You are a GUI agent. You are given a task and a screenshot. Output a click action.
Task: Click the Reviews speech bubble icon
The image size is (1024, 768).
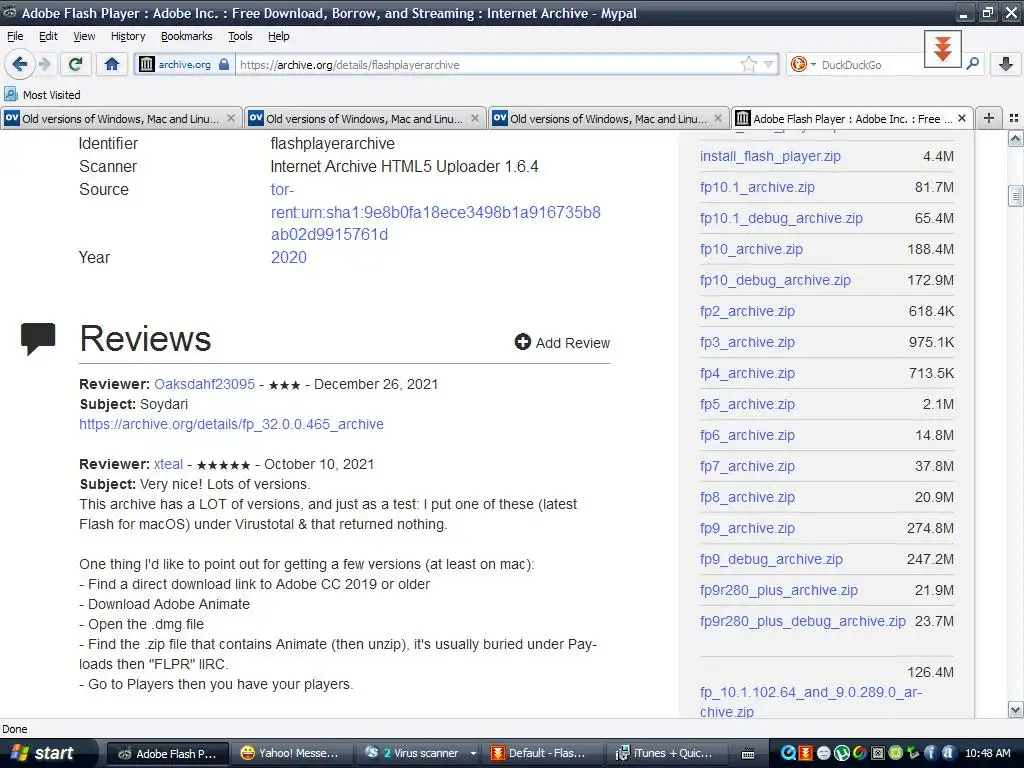38,338
